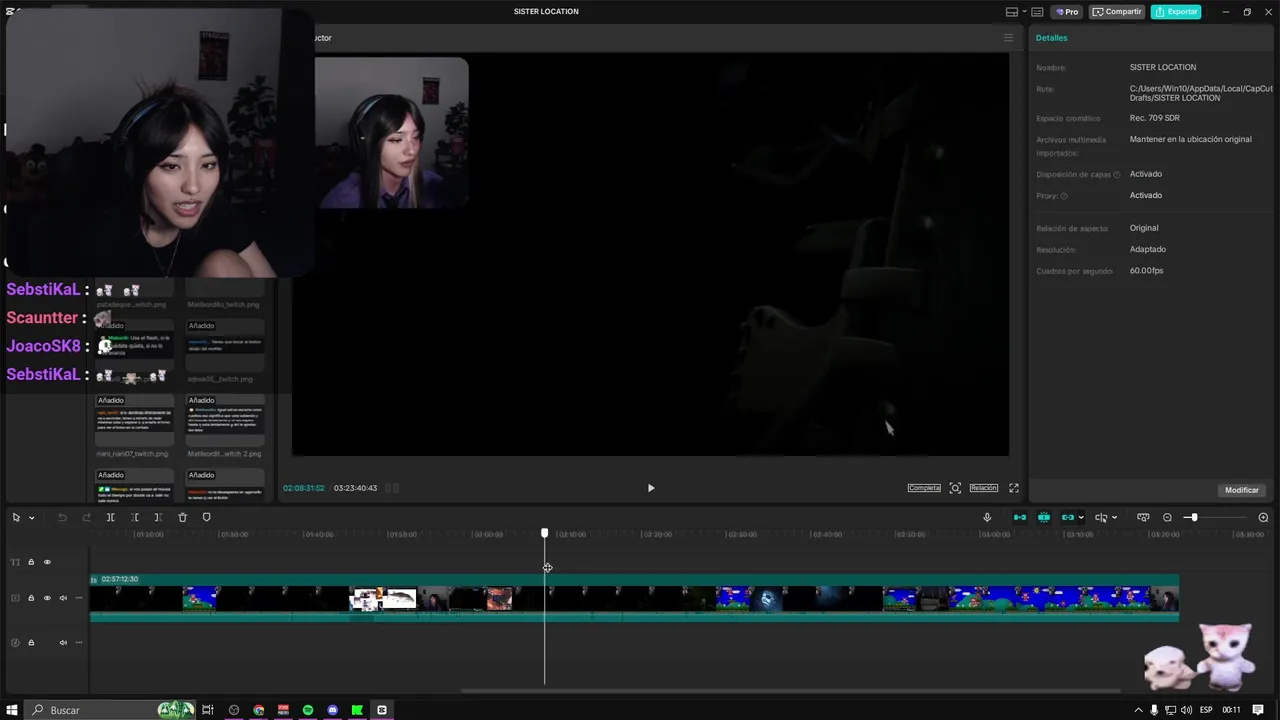Click the ESP language indicator in tray
Image resolution: width=1280 pixels, height=720 pixels.
tap(1206, 710)
